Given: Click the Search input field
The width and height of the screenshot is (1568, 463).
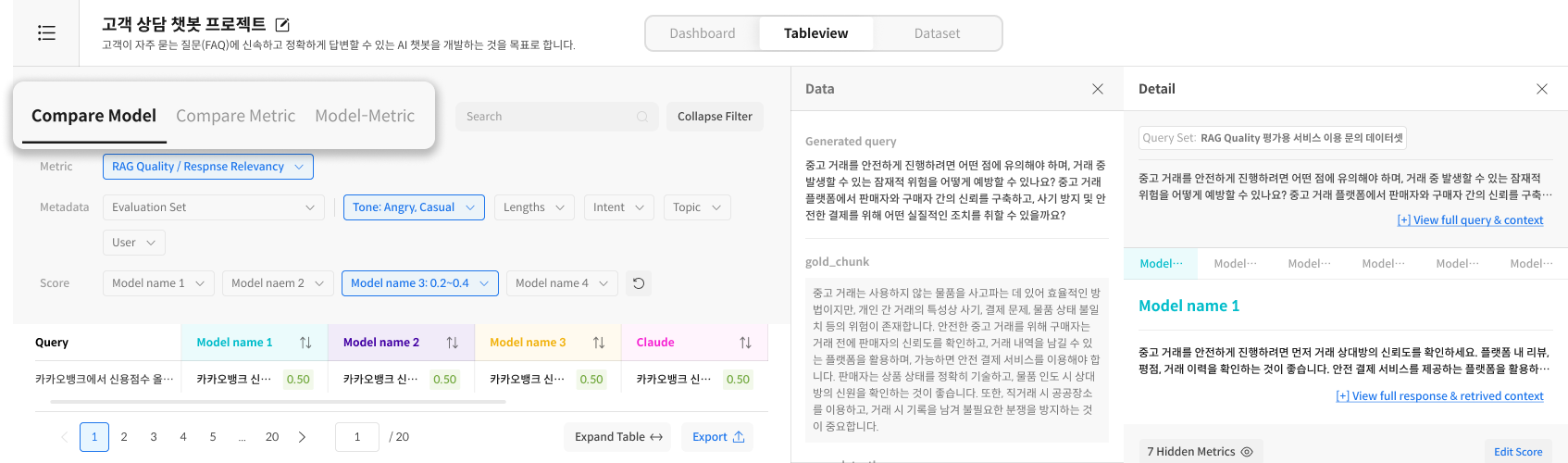Looking at the screenshot, I should (546, 117).
